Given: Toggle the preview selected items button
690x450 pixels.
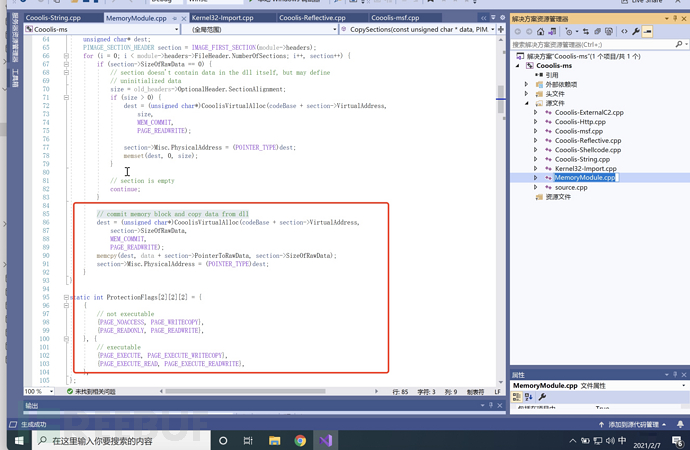Looking at the screenshot, I should [648, 31].
